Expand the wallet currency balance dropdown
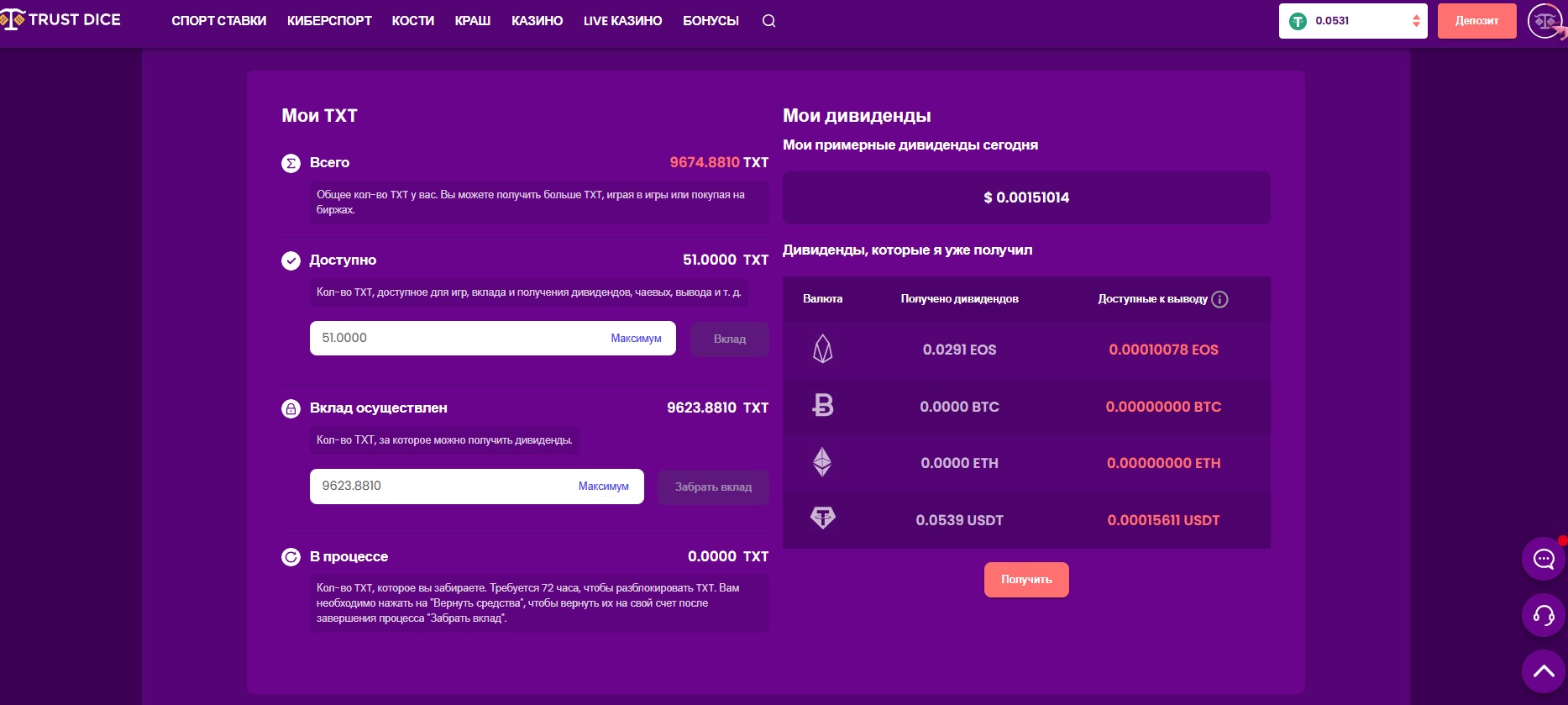 tap(1416, 21)
